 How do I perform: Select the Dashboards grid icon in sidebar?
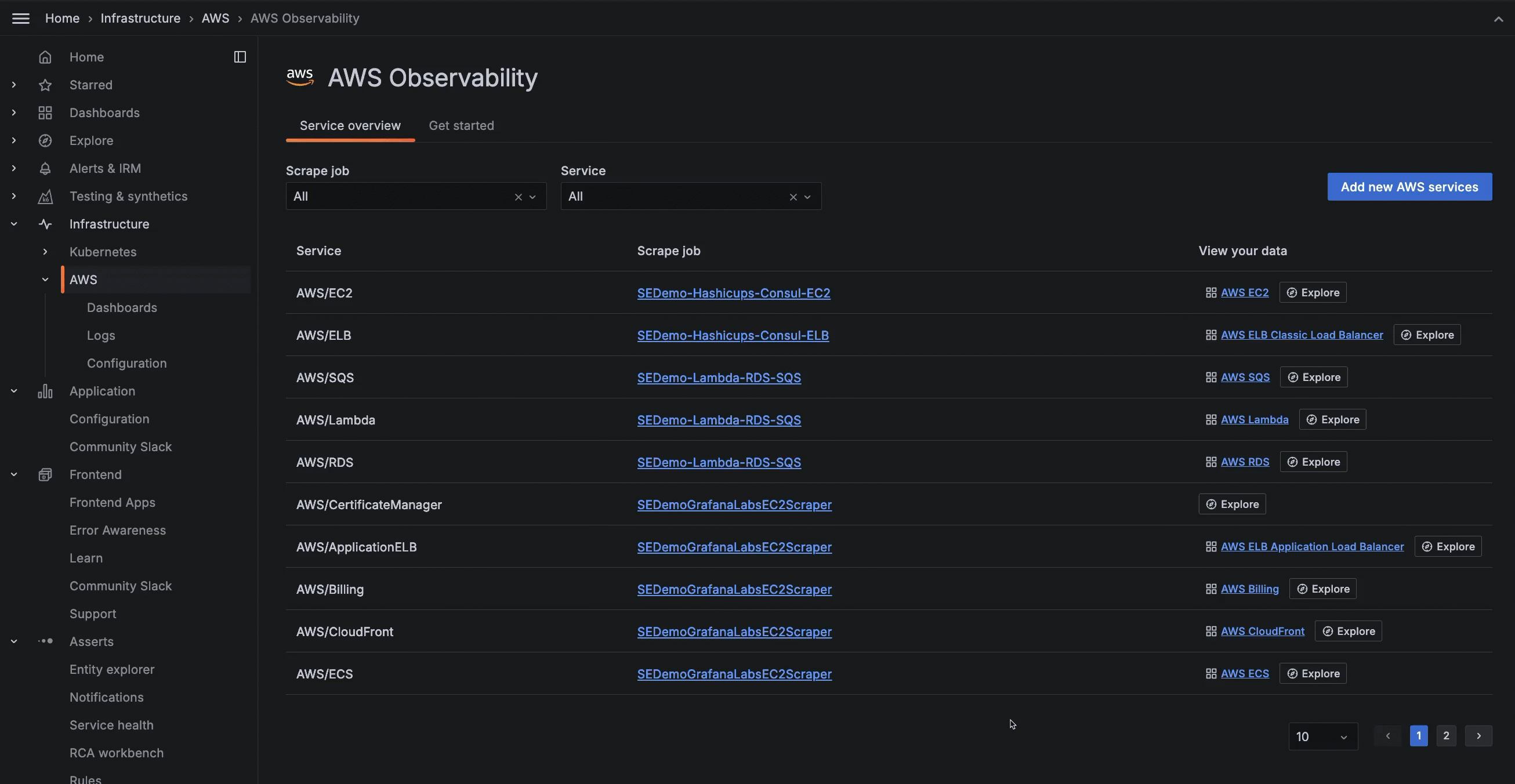click(46, 112)
